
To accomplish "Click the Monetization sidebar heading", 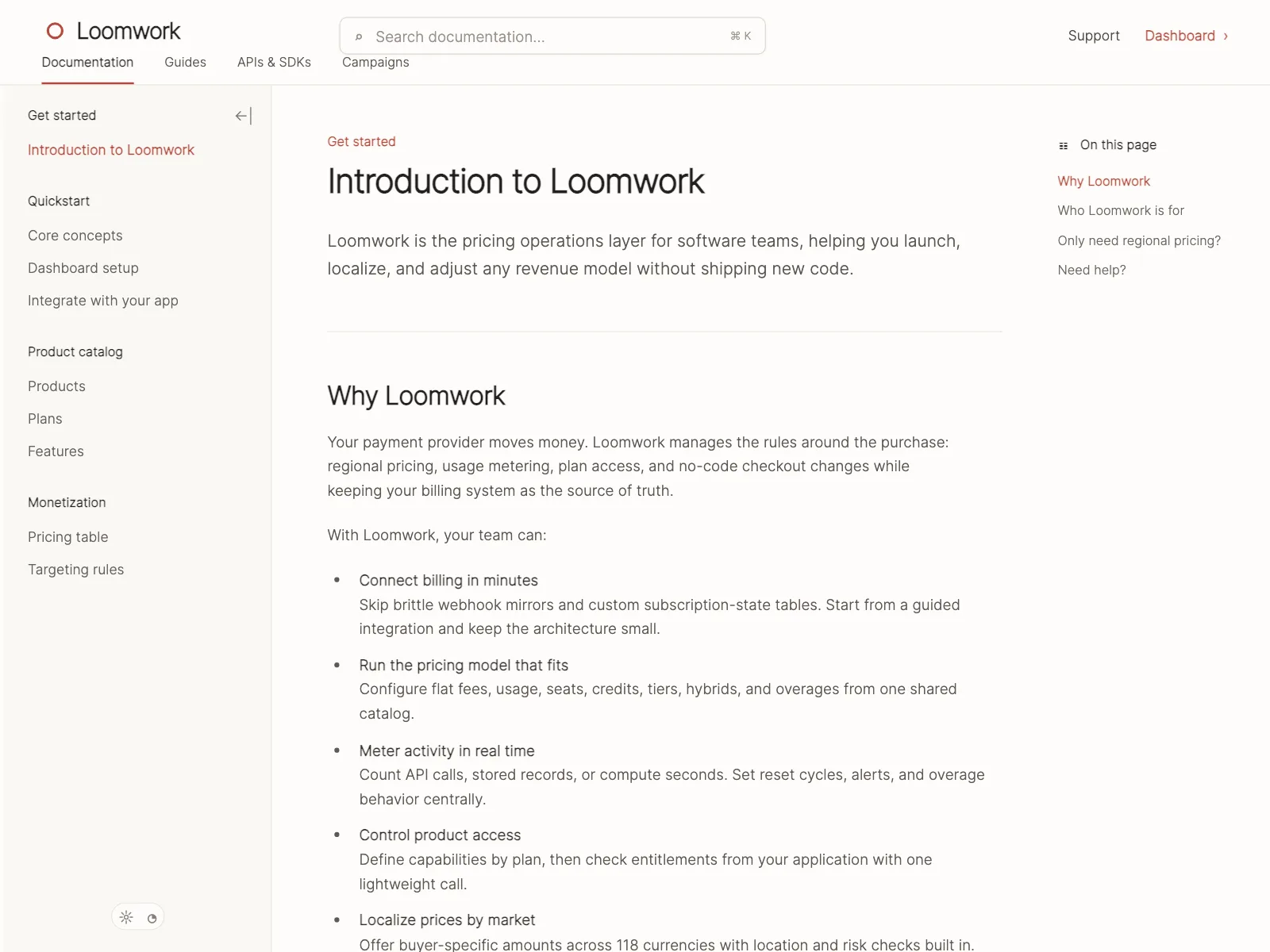I will point(67,502).
